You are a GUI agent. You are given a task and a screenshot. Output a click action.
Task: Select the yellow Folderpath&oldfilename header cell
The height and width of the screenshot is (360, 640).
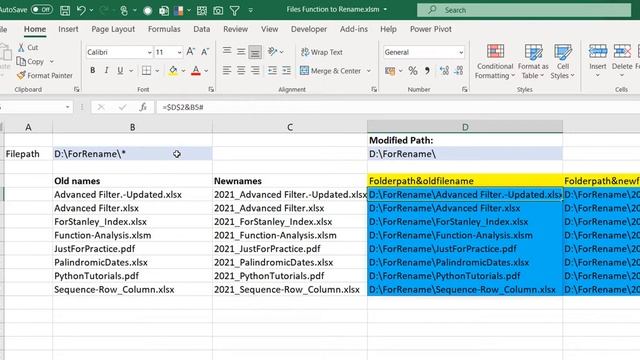coord(465,181)
